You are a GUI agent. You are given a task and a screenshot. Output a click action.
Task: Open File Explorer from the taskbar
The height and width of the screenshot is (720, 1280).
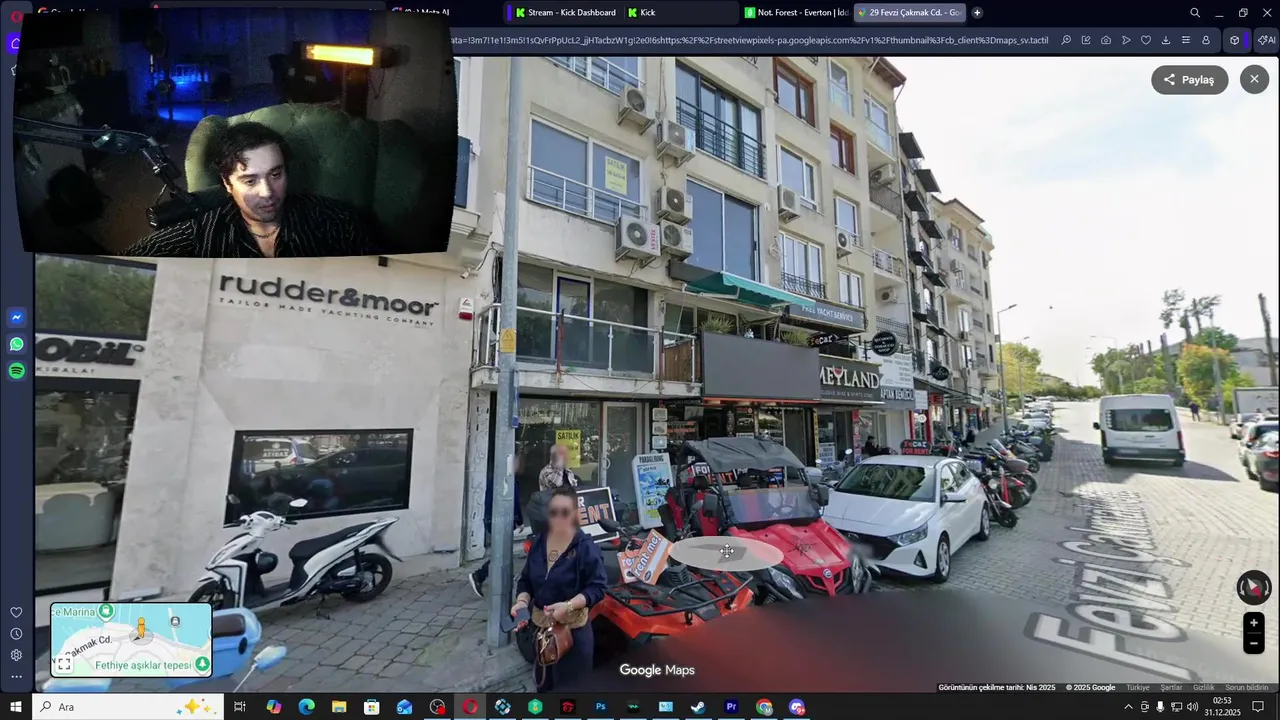[339, 707]
